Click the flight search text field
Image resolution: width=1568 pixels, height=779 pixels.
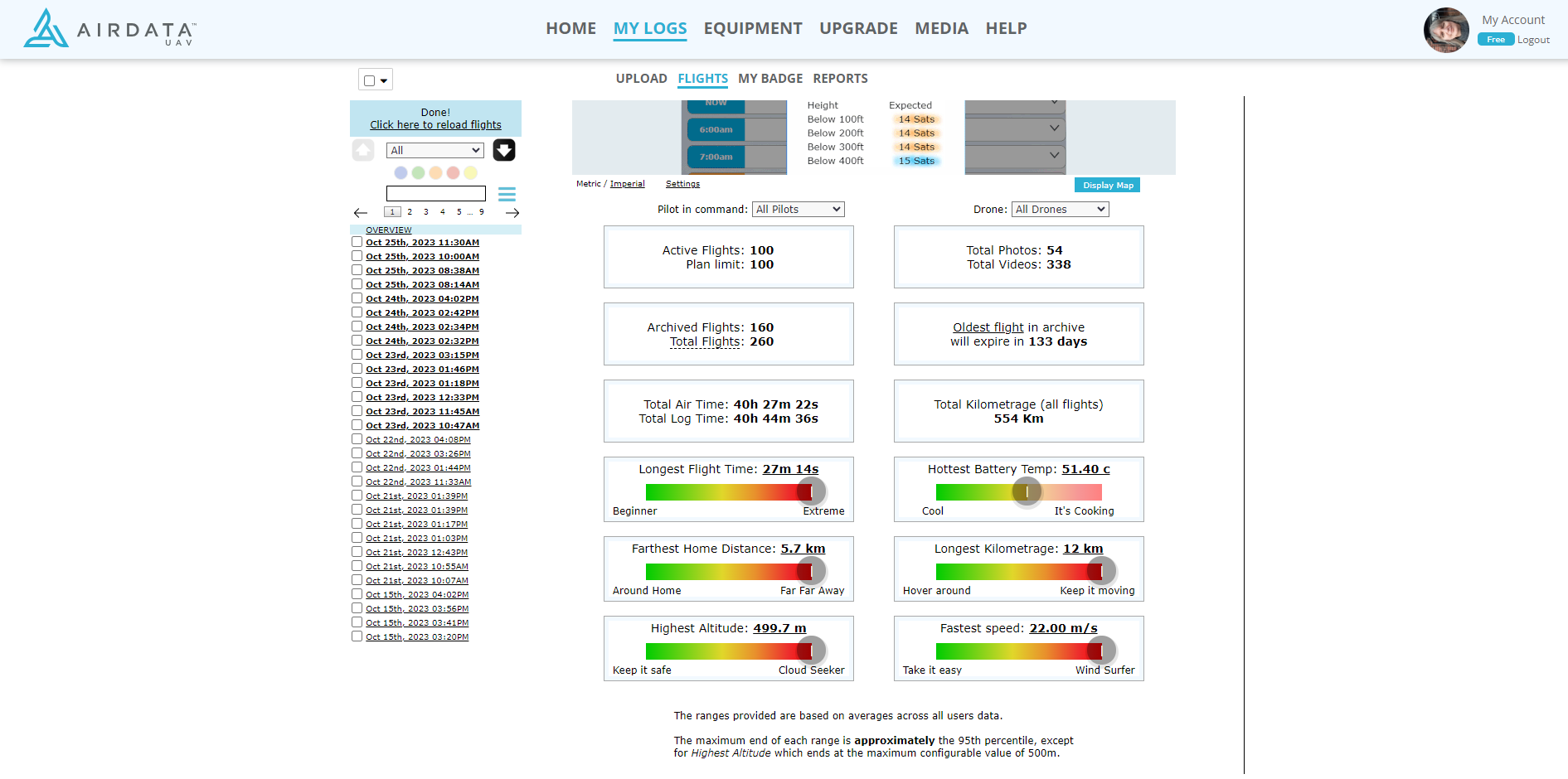[x=435, y=193]
